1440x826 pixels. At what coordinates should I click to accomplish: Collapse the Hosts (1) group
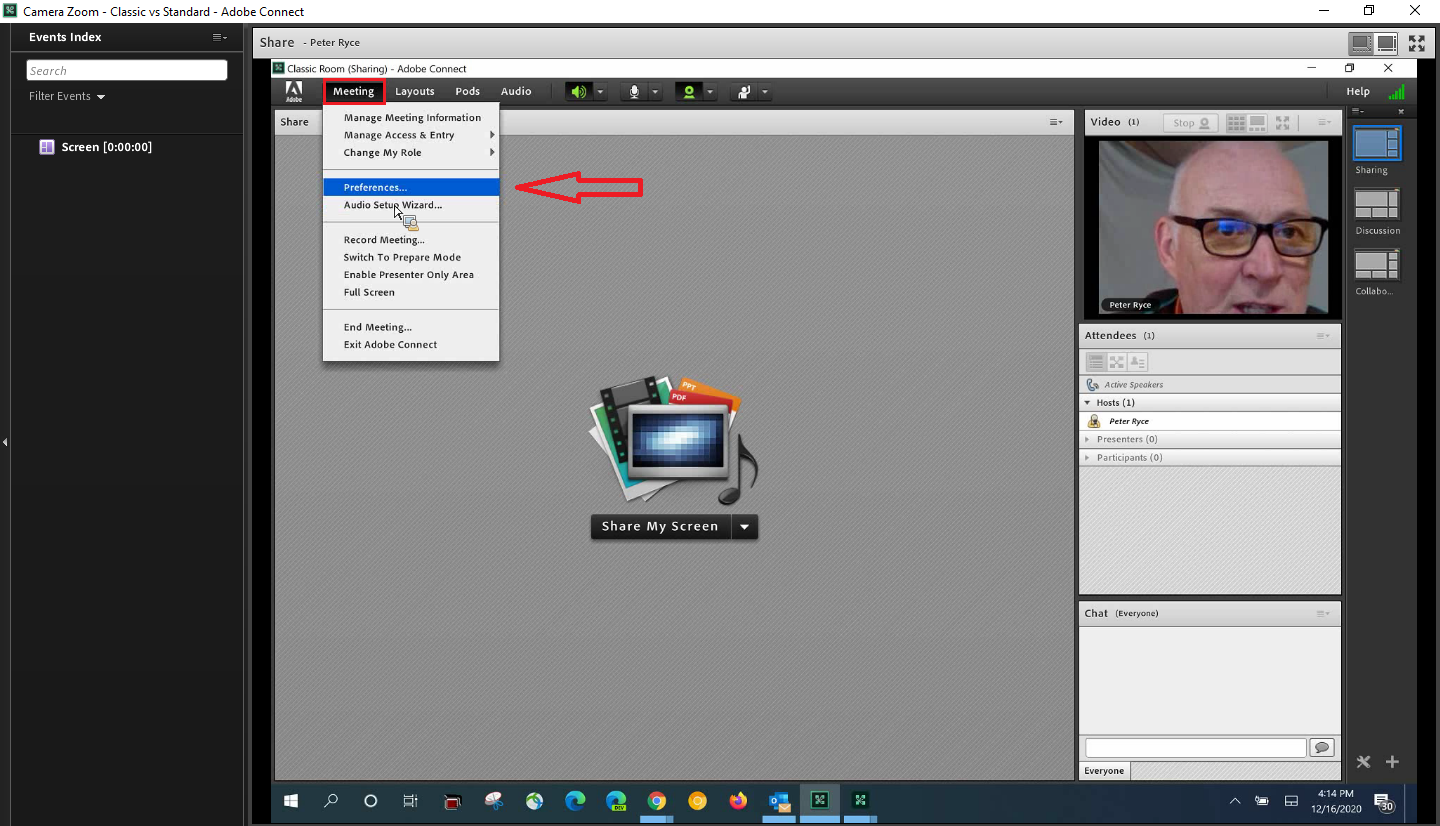tap(1089, 403)
